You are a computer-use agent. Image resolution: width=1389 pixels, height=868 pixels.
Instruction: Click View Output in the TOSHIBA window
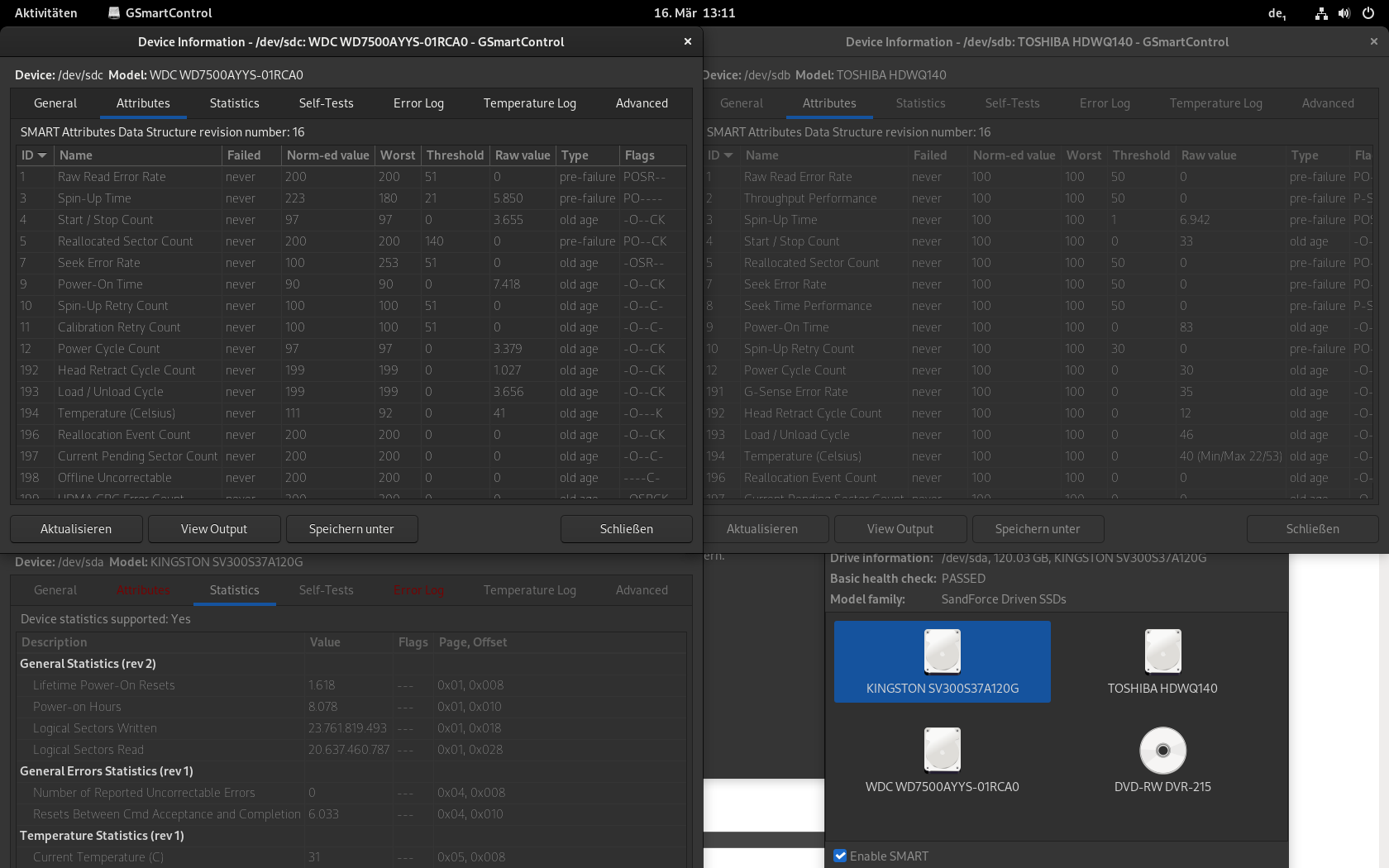pyautogui.click(x=900, y=529)
